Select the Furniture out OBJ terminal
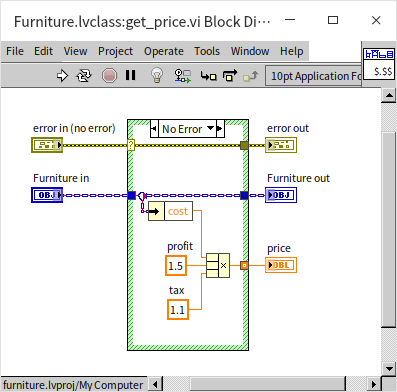The image size is (397, 392). tap(281, 195)
